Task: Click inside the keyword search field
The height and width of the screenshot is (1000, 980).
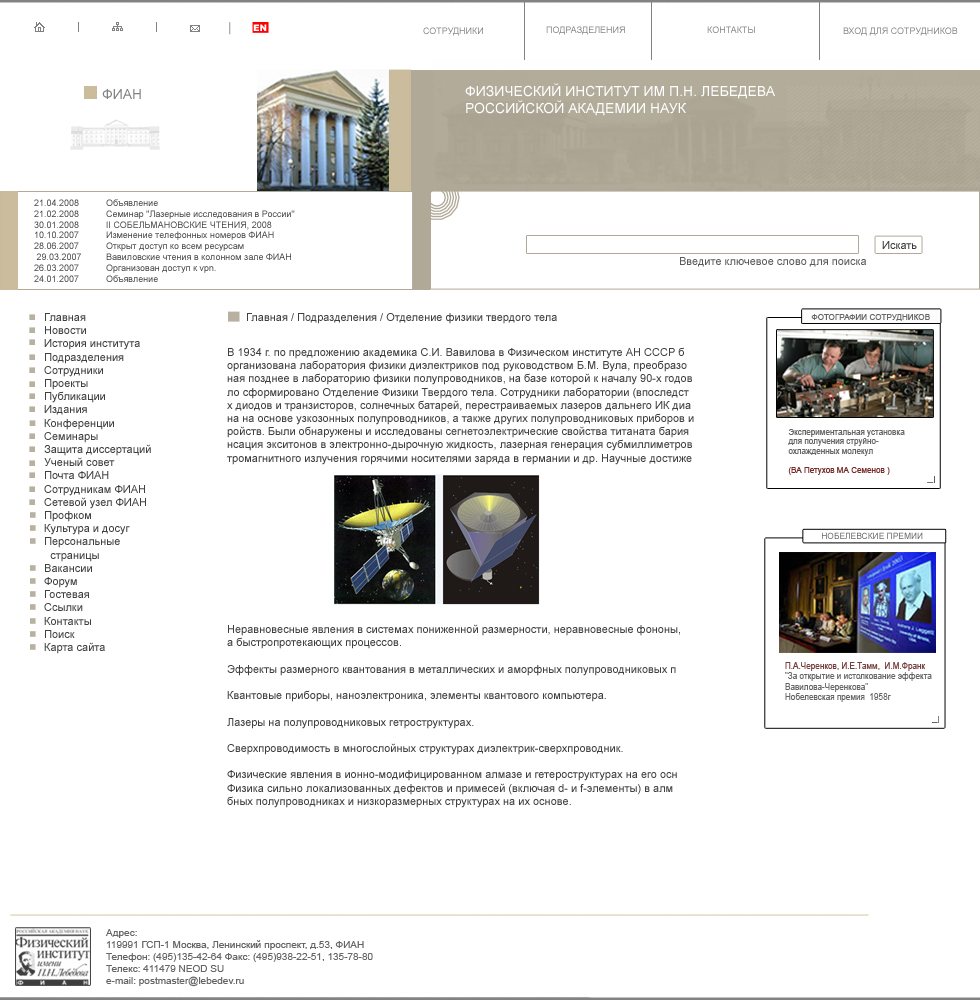Action: point(692,243)
